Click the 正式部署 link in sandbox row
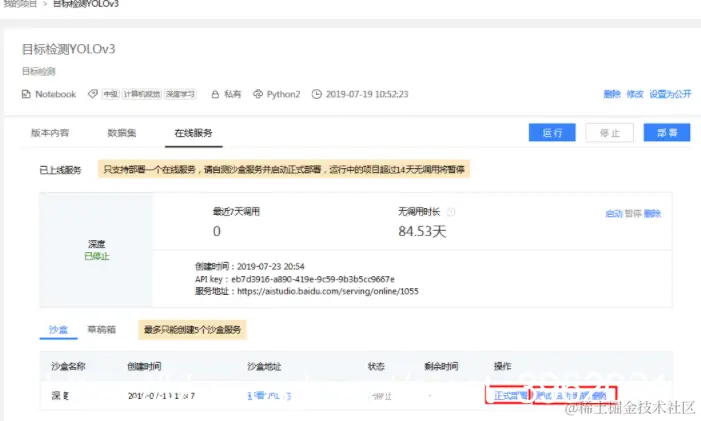Image resolution: width=701 pixels, height=421 pixels. [510, 396]
